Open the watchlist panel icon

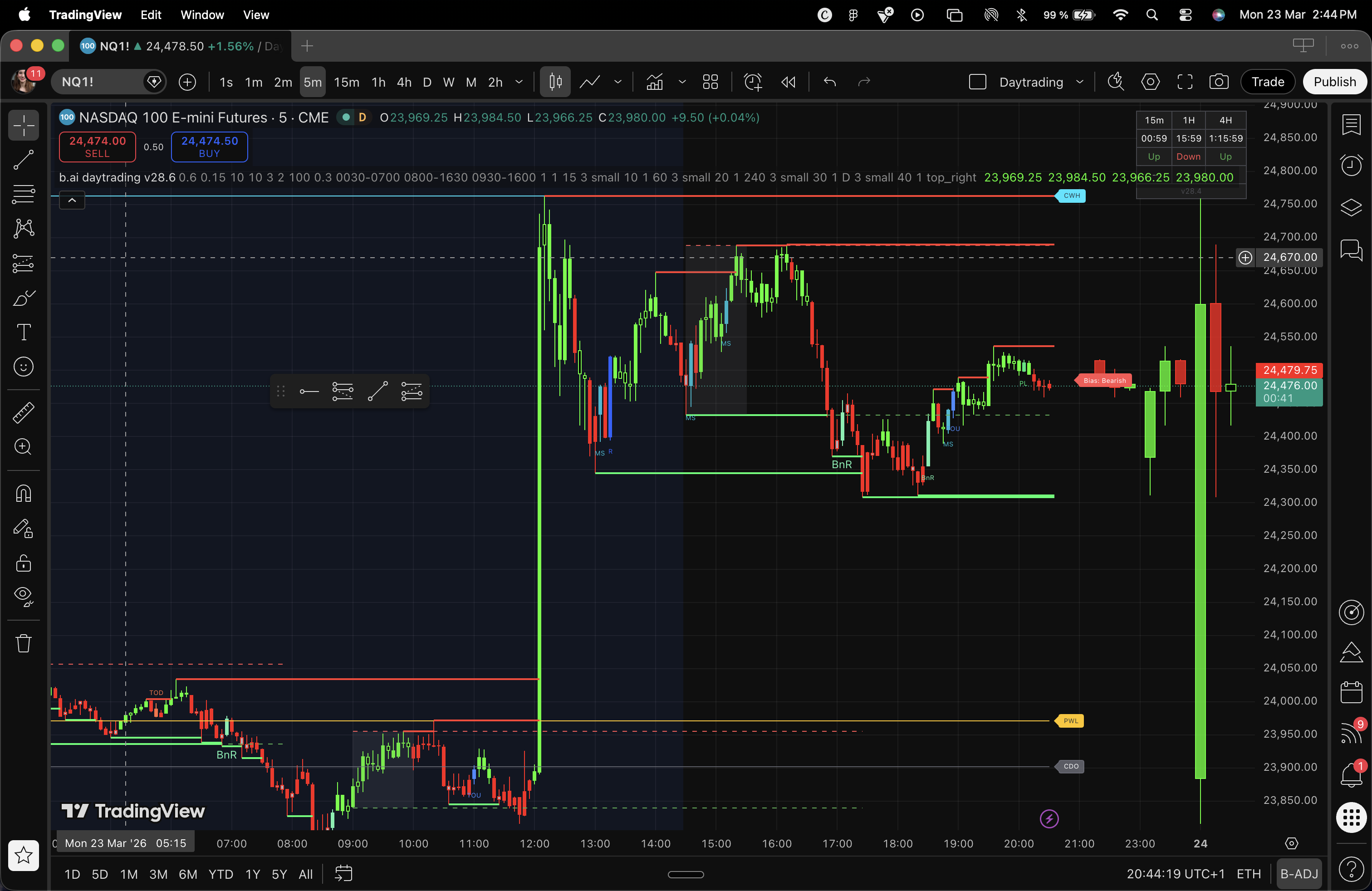coord(1351,124)
